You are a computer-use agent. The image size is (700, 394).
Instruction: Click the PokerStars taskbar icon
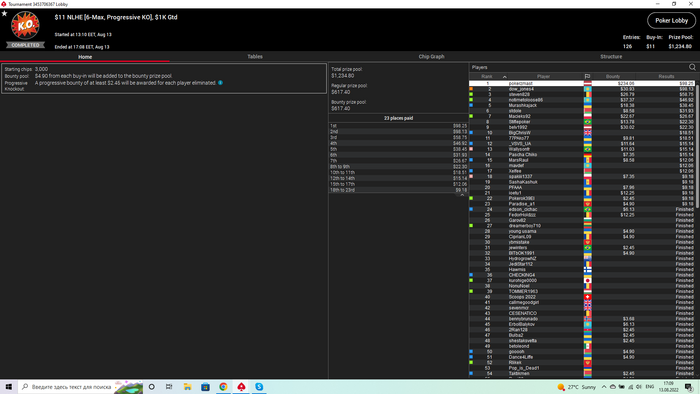point(241,387)
